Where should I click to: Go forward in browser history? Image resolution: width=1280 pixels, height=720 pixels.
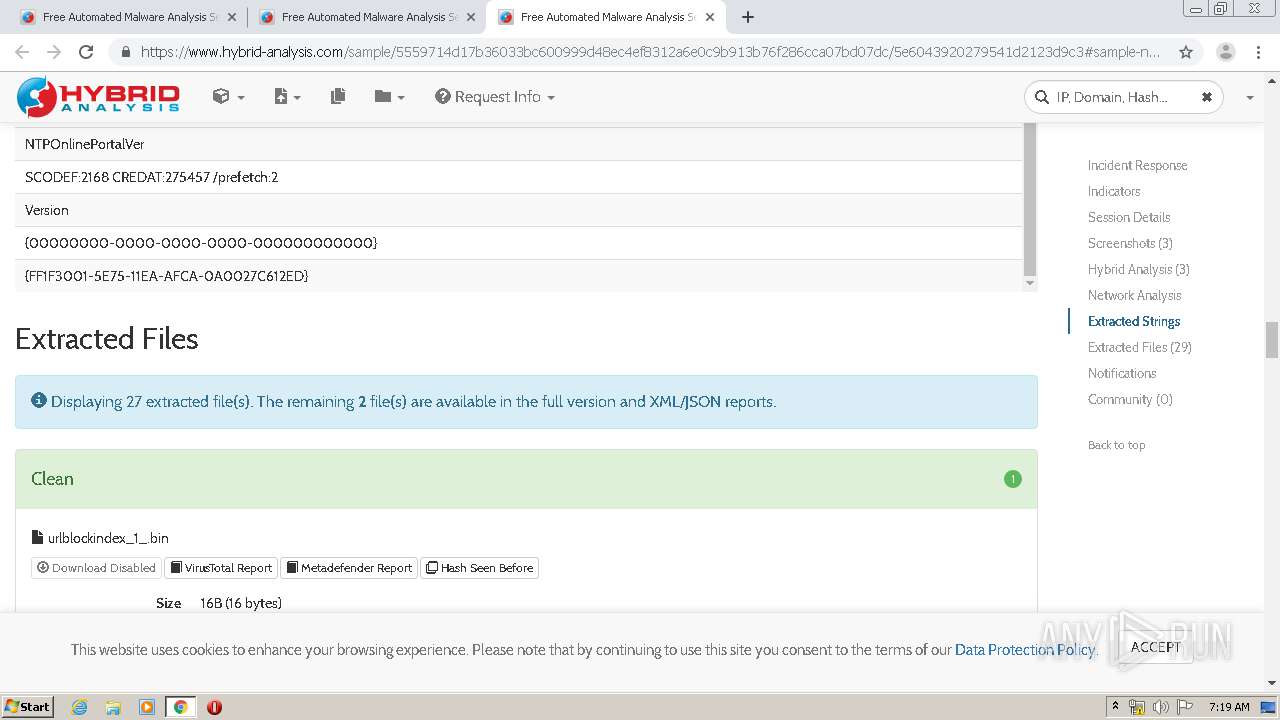(54, 52)
